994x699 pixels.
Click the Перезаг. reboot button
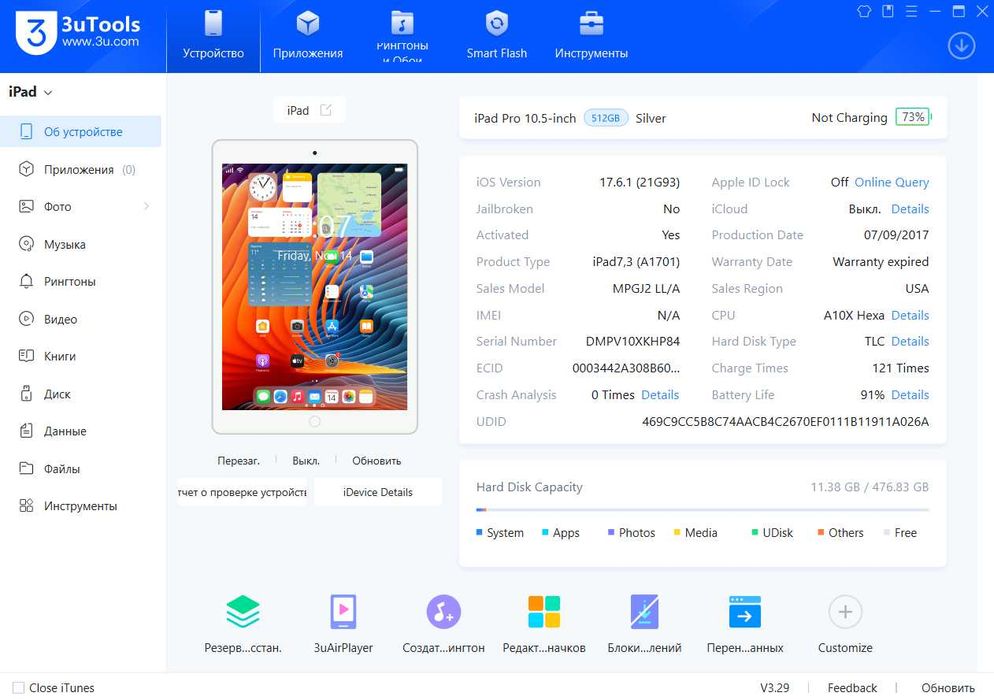coord(238,461)
